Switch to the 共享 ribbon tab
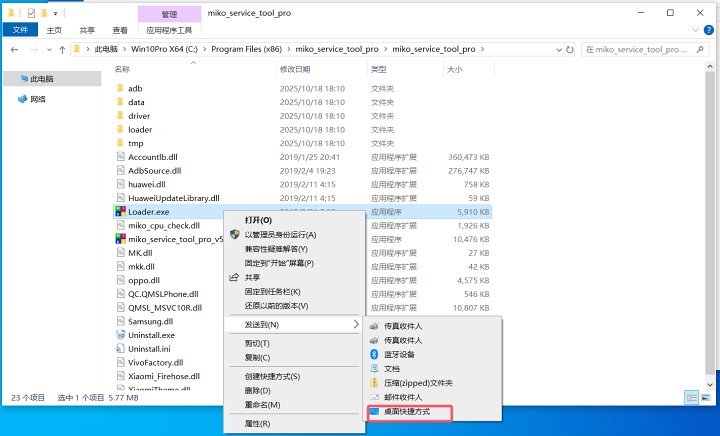The width and height of the screenshot is (720, 436). [x=87, y=30]
